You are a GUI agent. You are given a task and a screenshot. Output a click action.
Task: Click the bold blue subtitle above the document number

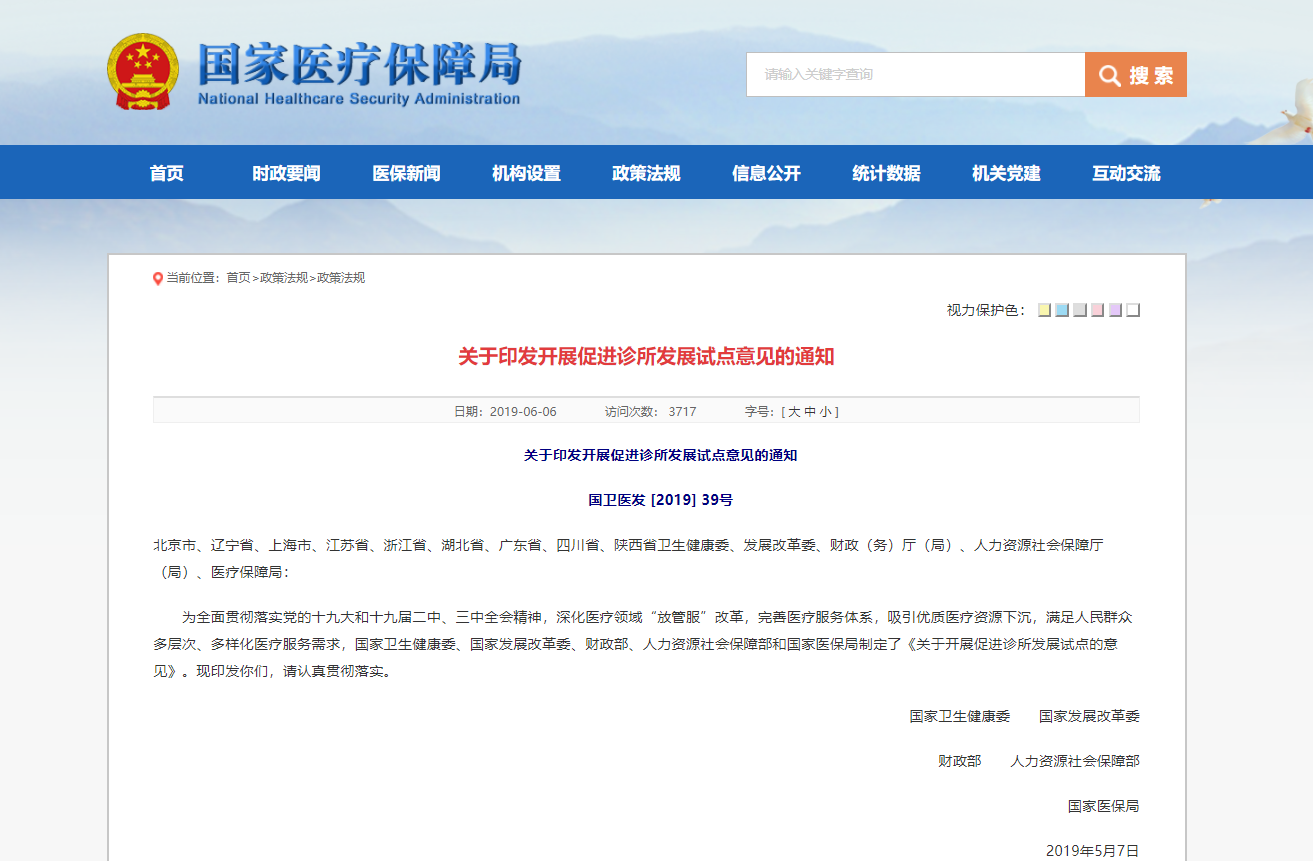pos(660,455)
